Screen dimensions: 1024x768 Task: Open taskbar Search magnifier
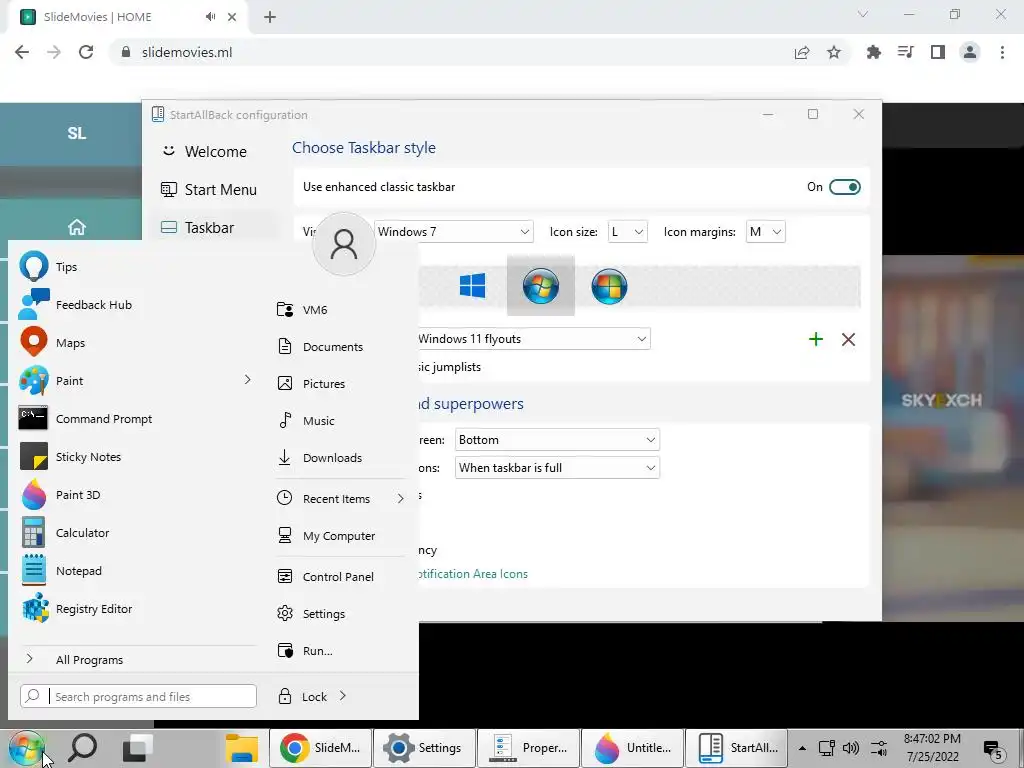click(83, 748)
